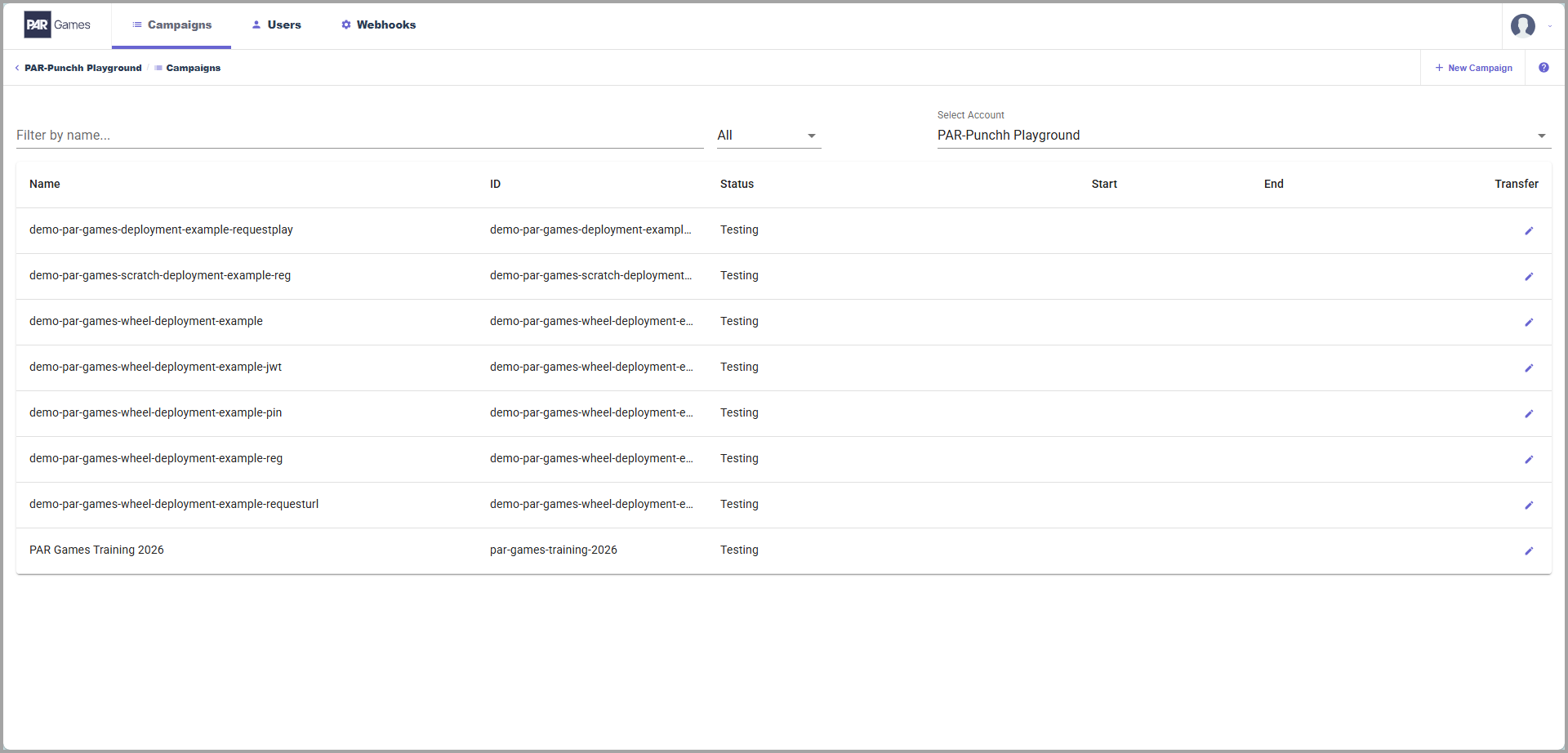1568x753 pixels.
Task: Click the ID cell starting demo-par-games-scratch-deployment
Action: 591,275
